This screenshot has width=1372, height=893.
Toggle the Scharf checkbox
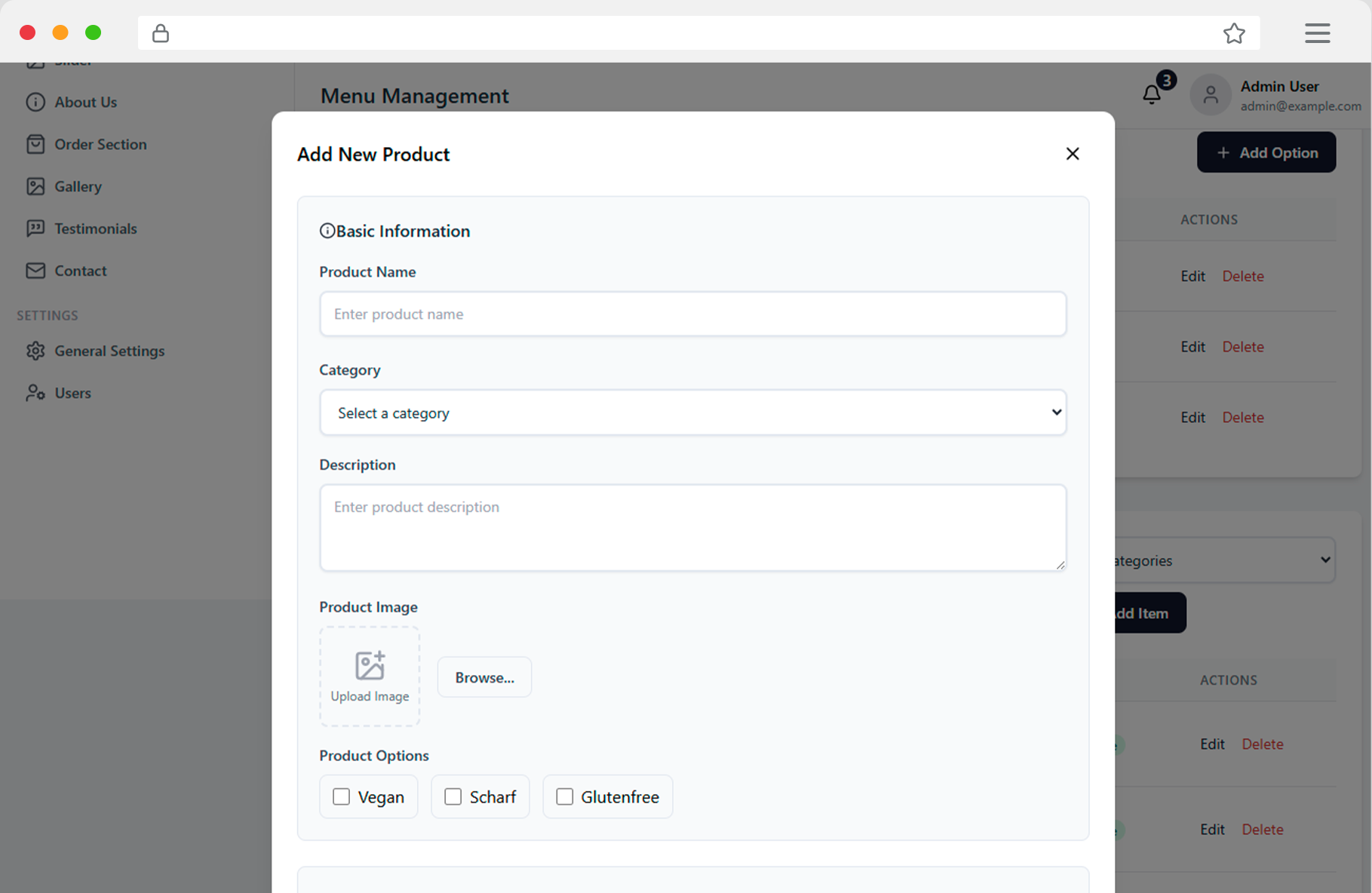(x=453, y=796)
